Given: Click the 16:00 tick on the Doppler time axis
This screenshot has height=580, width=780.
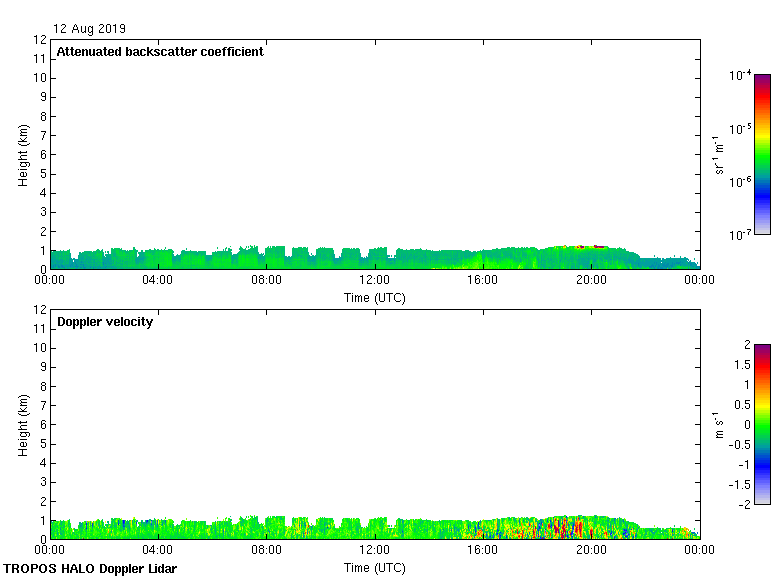Looking at the screenshot, I should pyautogui.click(x=483, y=550).
